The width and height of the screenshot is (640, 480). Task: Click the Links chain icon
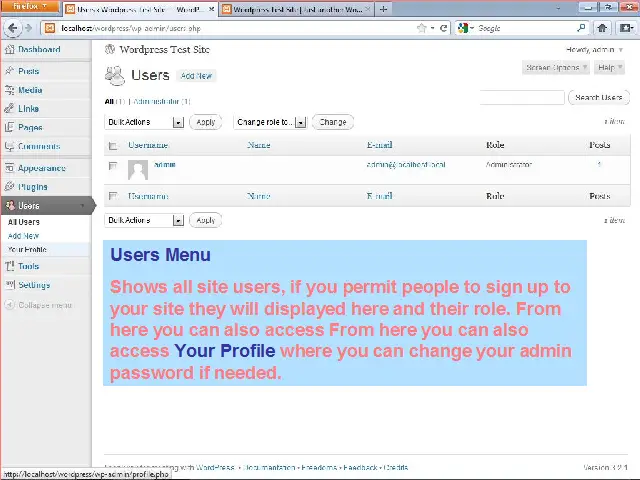[x=9, y=109]
